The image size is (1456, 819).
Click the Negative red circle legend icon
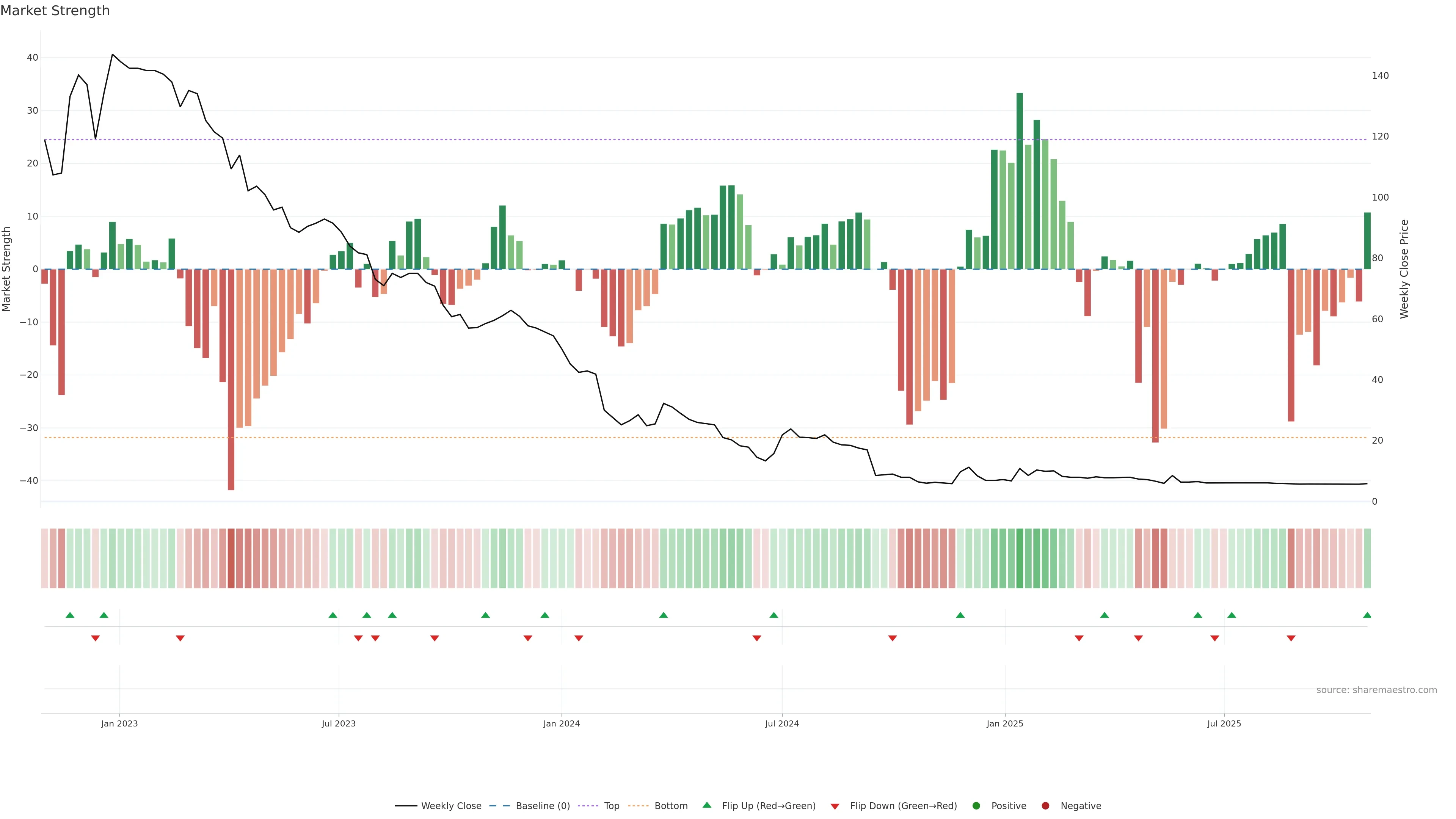coord(1045,805)
